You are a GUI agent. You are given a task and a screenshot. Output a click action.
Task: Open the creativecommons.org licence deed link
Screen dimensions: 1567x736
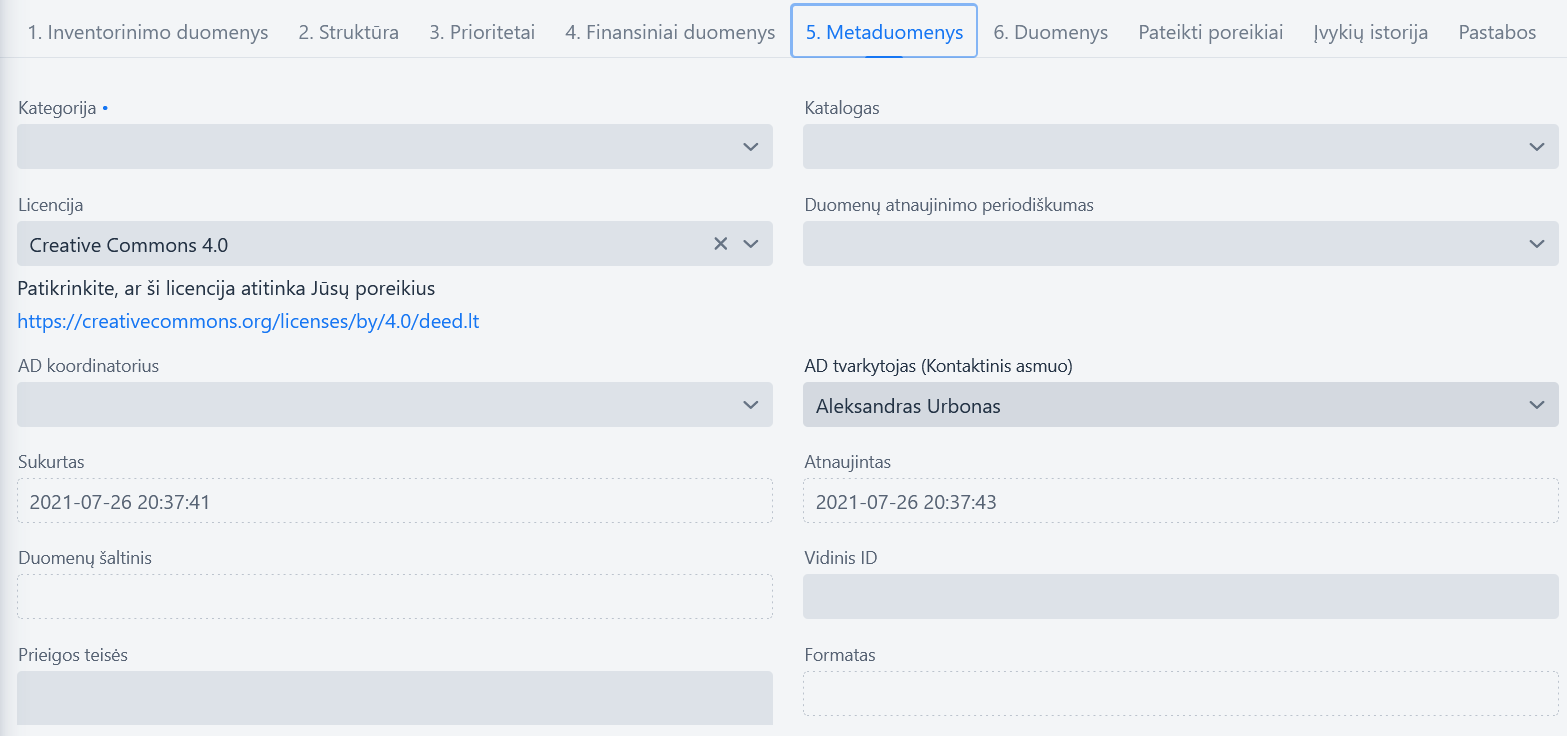click(249, 322)
